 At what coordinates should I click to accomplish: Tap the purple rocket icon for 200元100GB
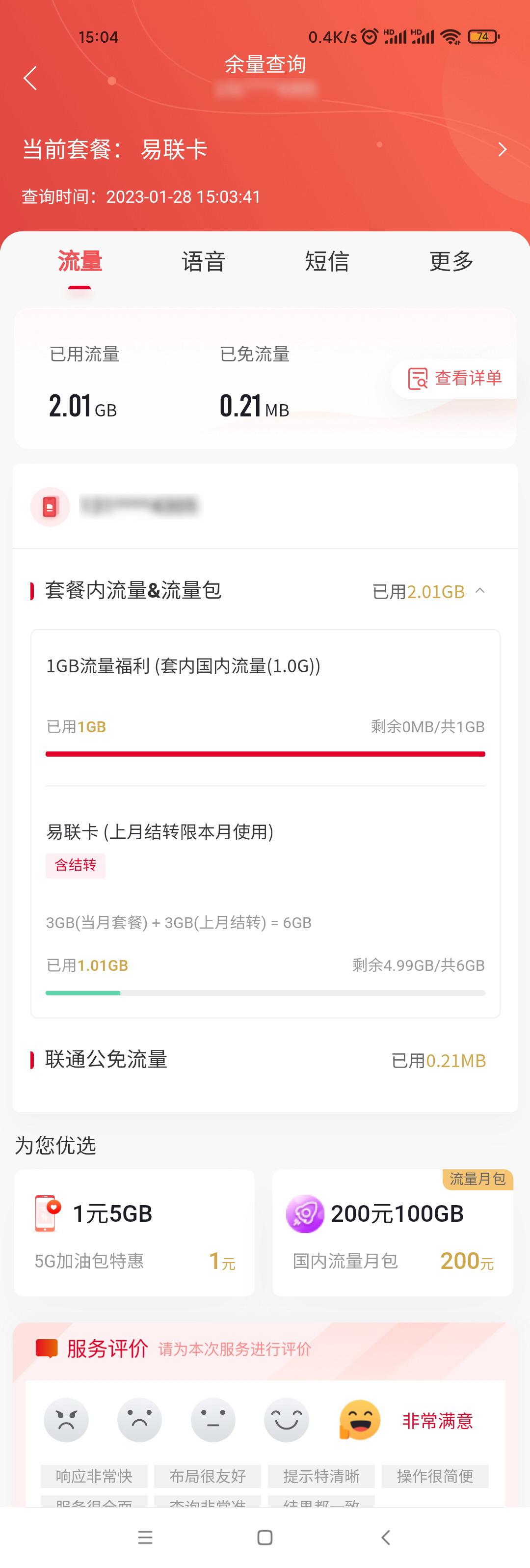(305, 1214)
